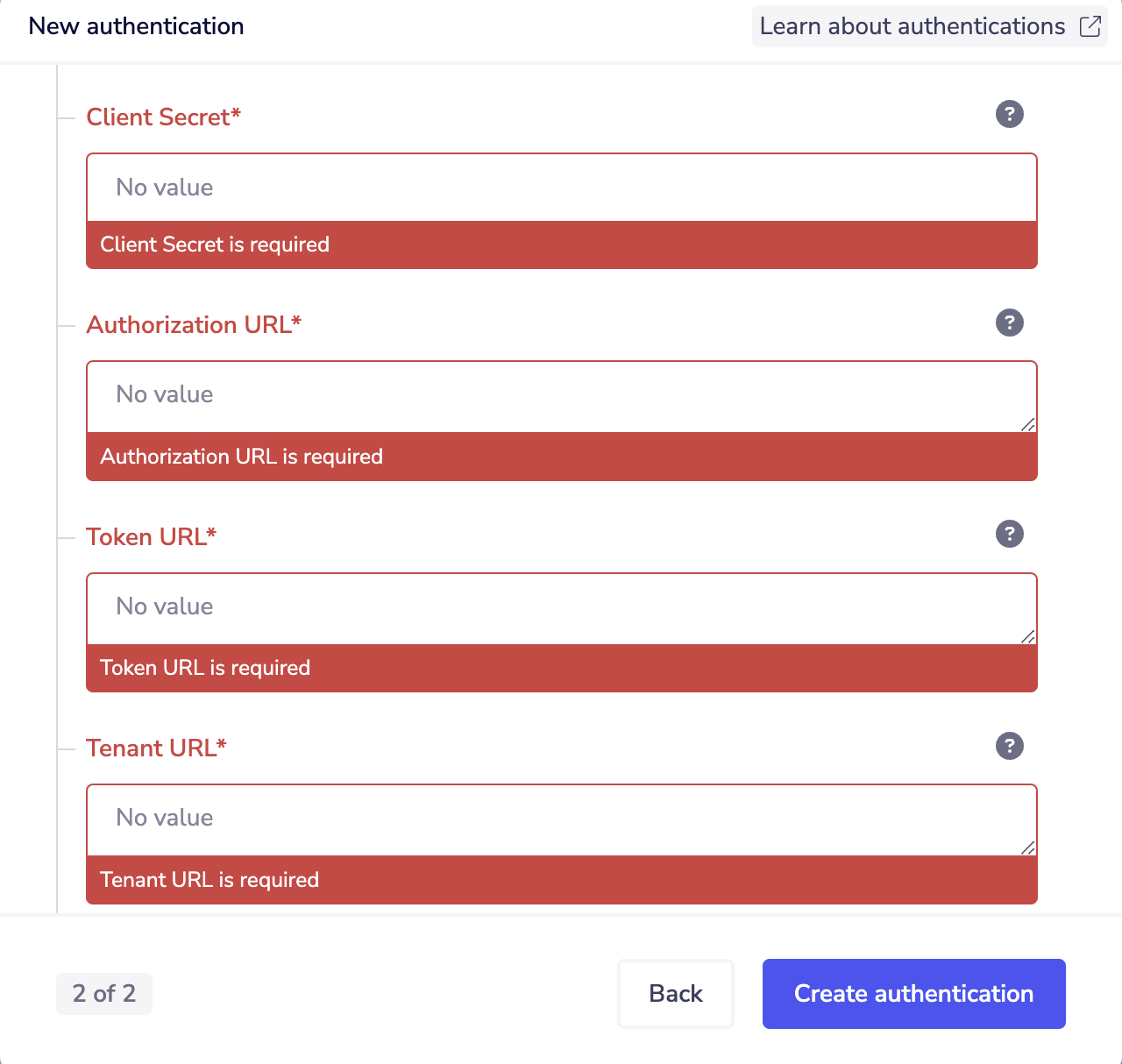Click into the Token URL text area

click(561, 608)
